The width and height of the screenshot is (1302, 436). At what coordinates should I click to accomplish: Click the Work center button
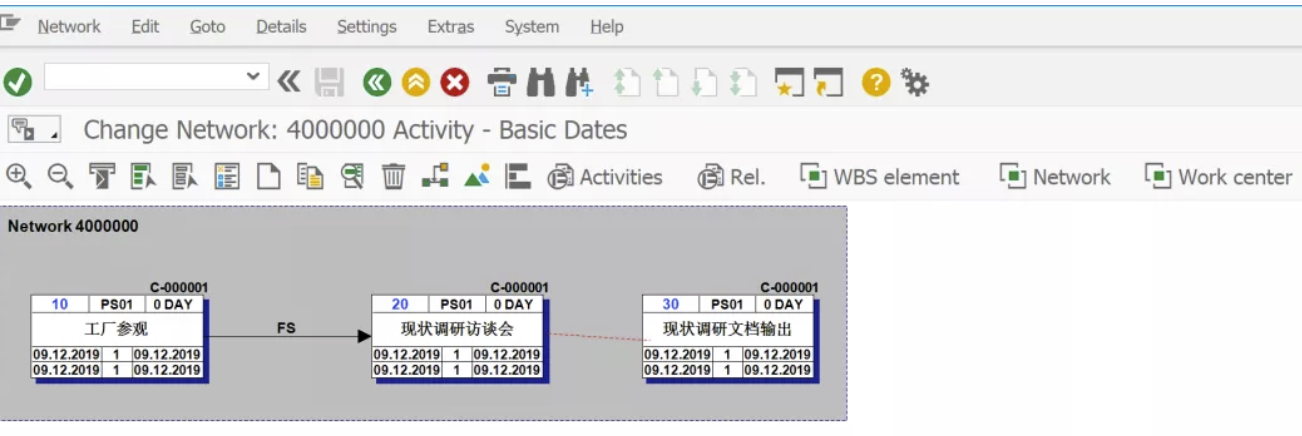1219,177
